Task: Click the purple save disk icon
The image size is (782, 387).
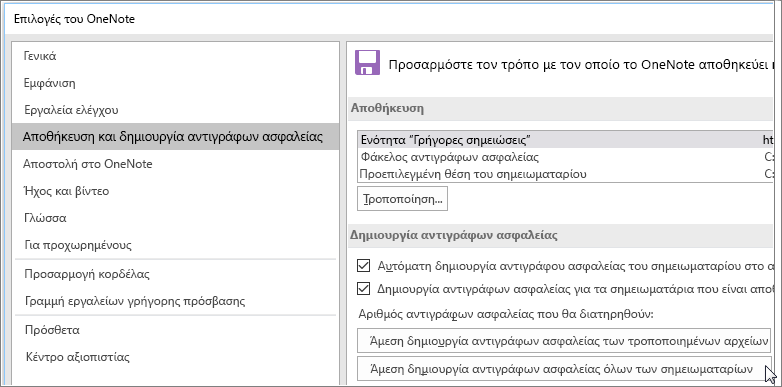Action: [x=368, y=63]
